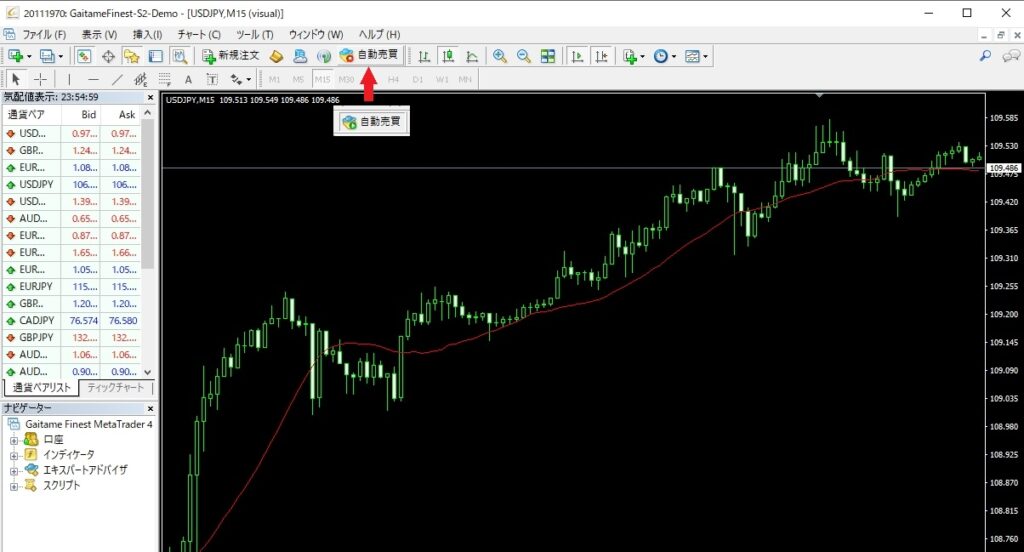Select the crosshair tool
This screenshot has width=1024, height=552.
40,80
